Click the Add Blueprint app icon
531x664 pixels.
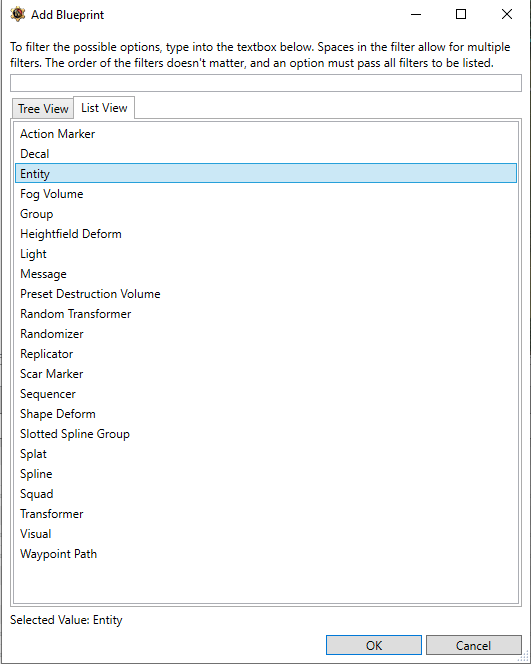click(18, 14)
